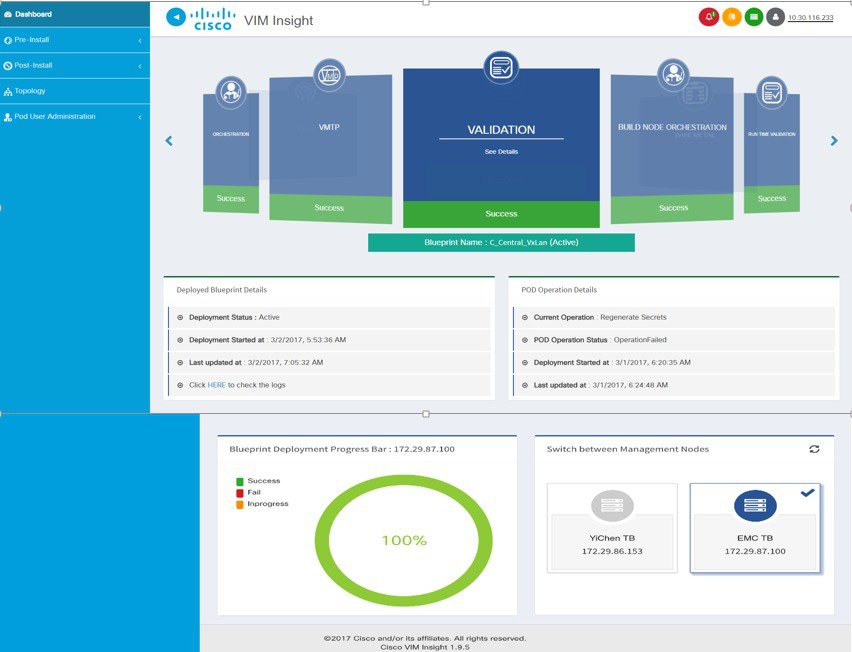Click the Cisco logo in the header

[x=213, y=18]
